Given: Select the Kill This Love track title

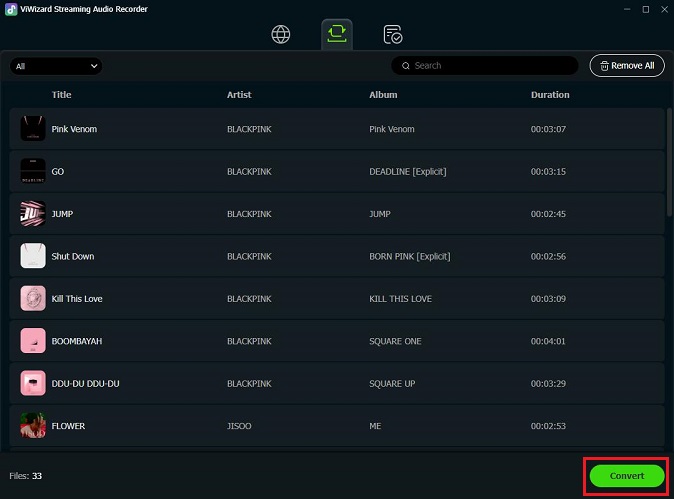Looking at the screenshot, I should 77,299.
